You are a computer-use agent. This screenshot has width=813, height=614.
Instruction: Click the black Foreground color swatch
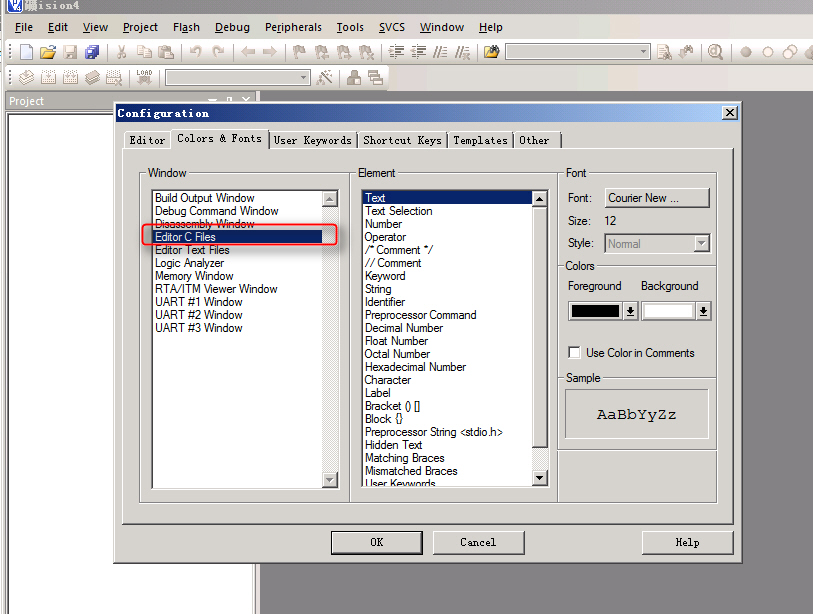[x=595, y=311]
